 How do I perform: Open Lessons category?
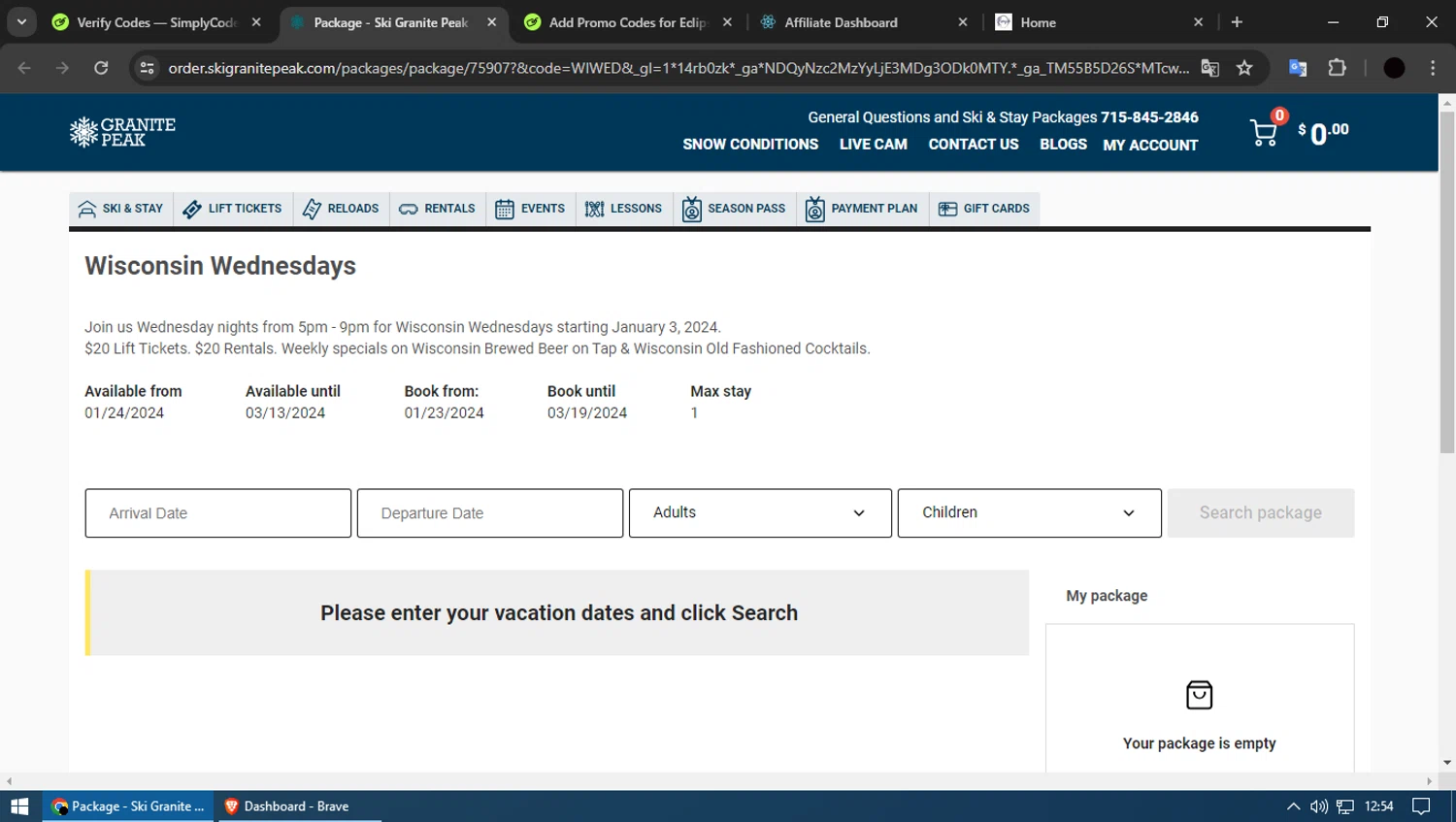click(x=623, y=209)
